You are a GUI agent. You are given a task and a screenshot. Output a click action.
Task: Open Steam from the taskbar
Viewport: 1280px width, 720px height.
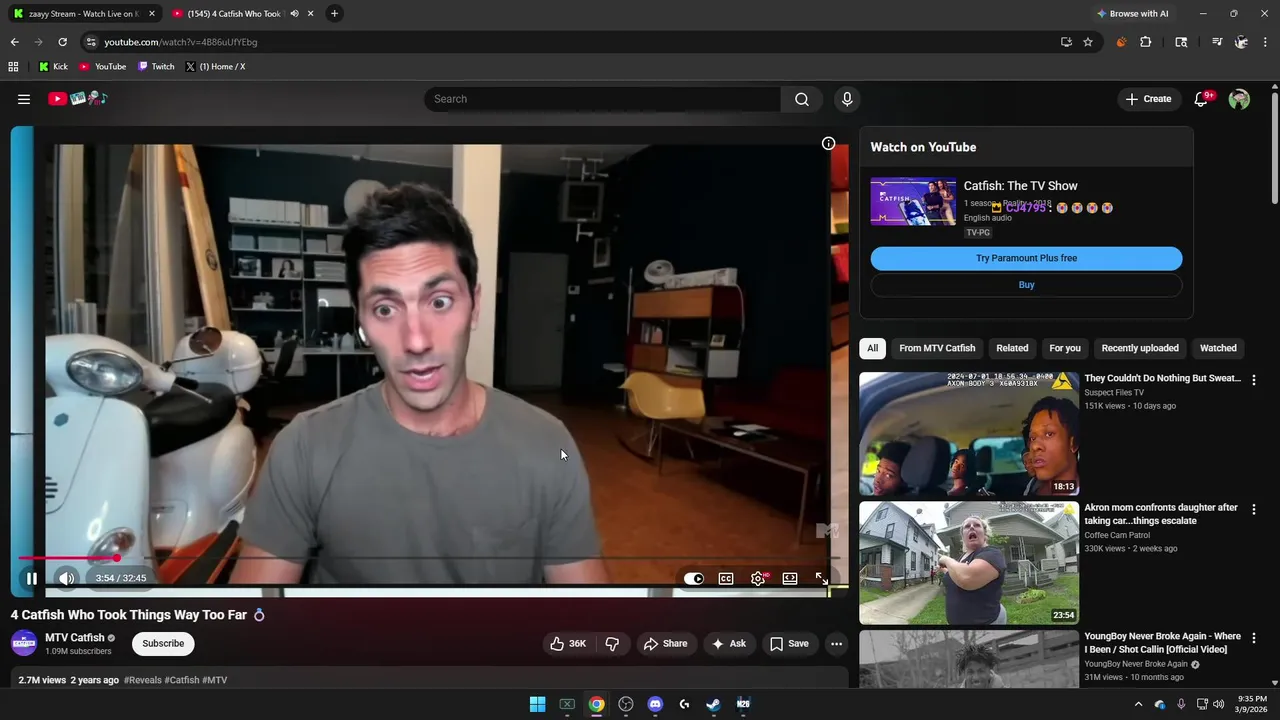coord(713,704)
